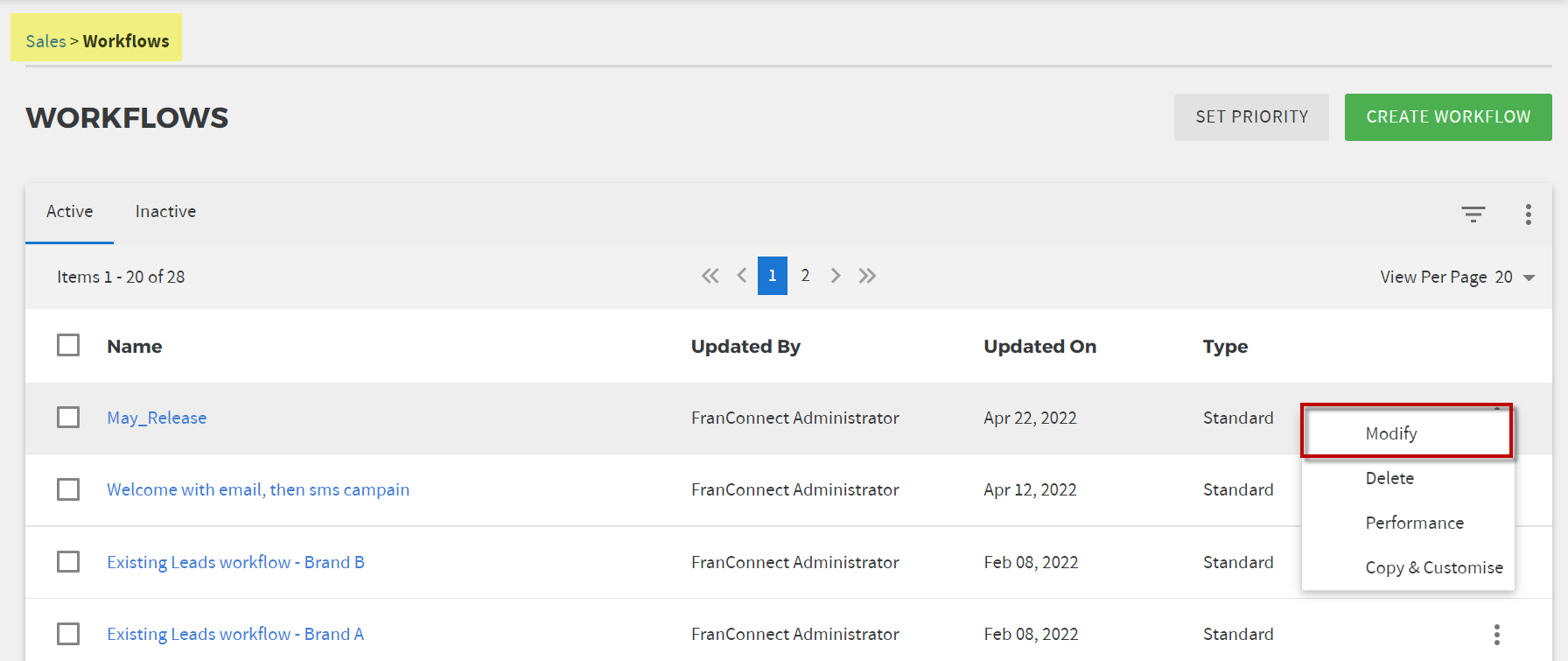Choose Performance from the context menu
The height and width of the screenshot is (661, 1568).
pyautogui.click(x=1407, y=523)
